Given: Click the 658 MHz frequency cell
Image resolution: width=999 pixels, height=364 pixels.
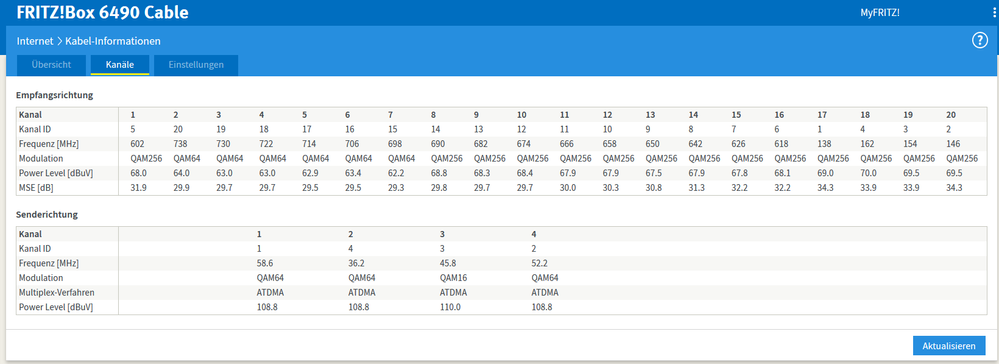Looking at the screenshot, I should [610, 143].
